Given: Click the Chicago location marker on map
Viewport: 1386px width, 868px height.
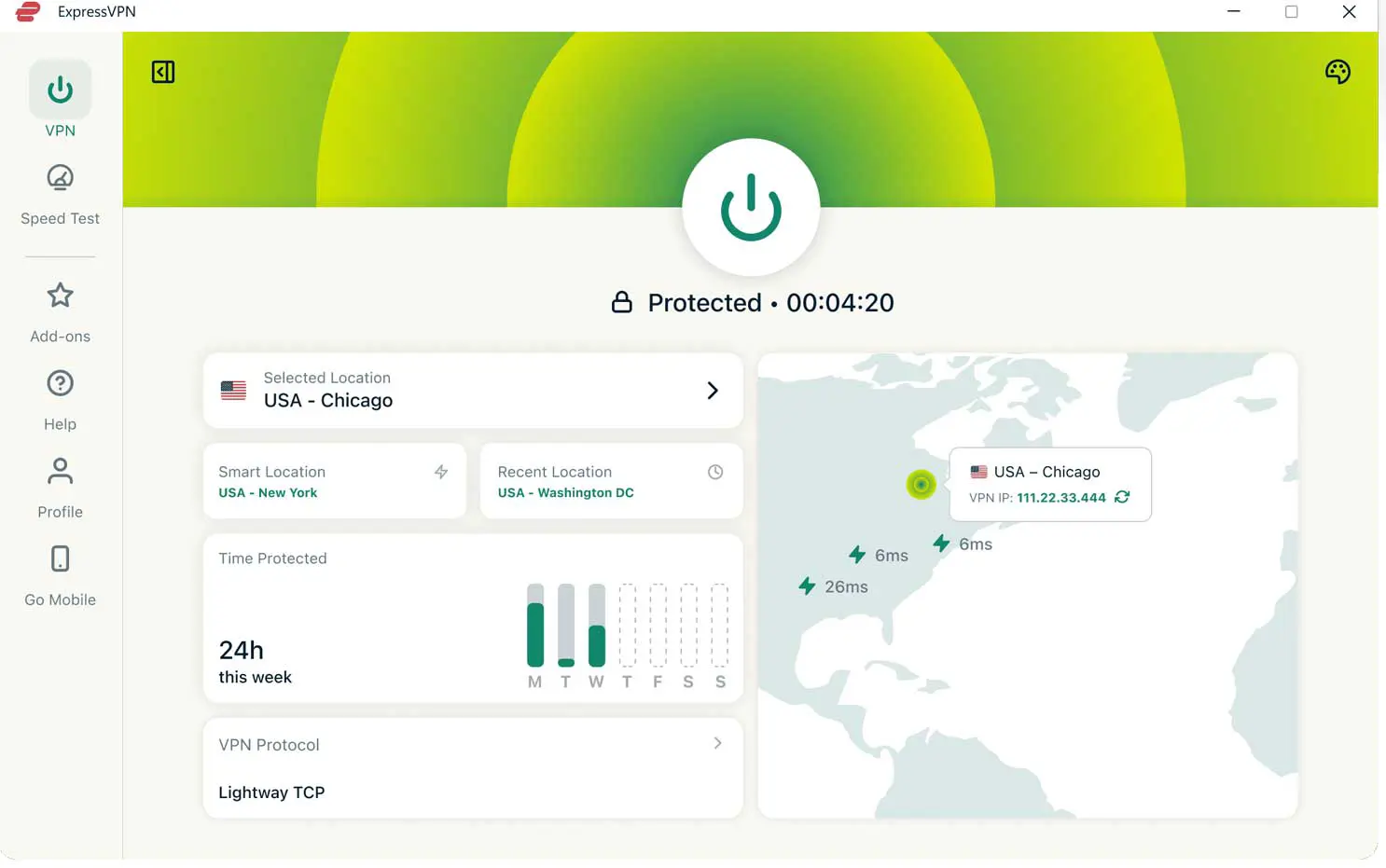Looking at the screenshot, I should click(x=921, y=484).
